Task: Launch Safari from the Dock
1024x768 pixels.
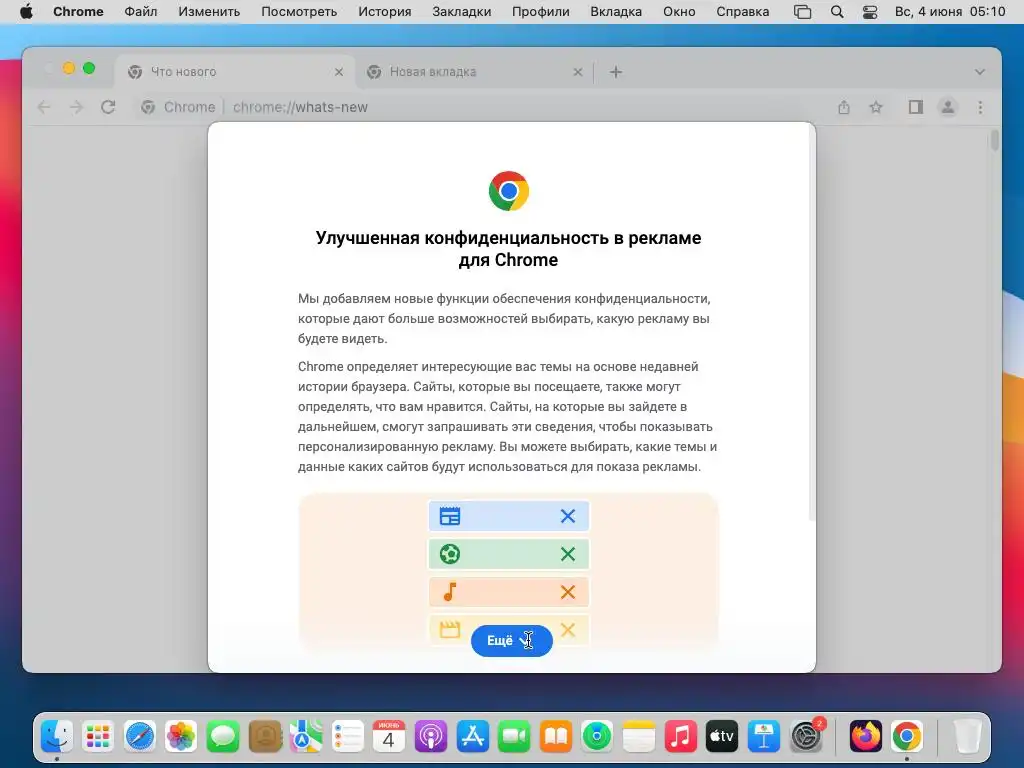Action: [x=140, y=737]
